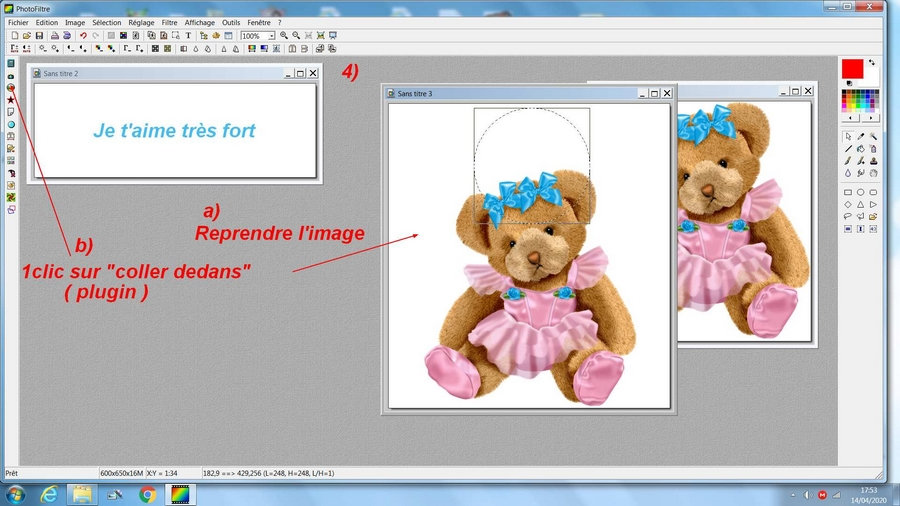Choose the Ellipse selection shape

pyautogui.click(x=861, y=192)
